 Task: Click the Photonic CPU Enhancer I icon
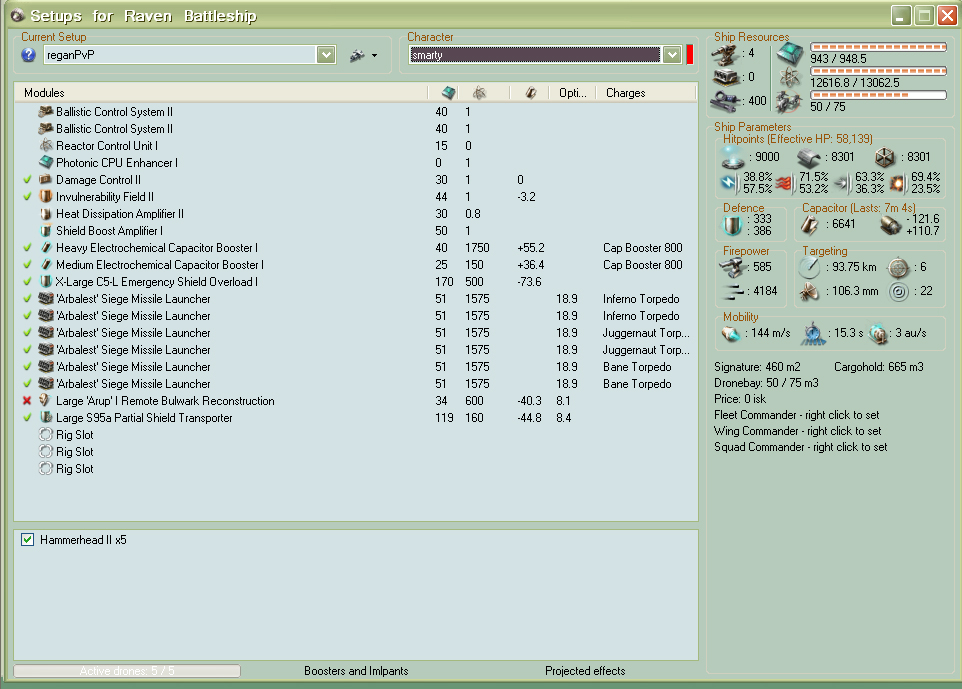(45, 163)
